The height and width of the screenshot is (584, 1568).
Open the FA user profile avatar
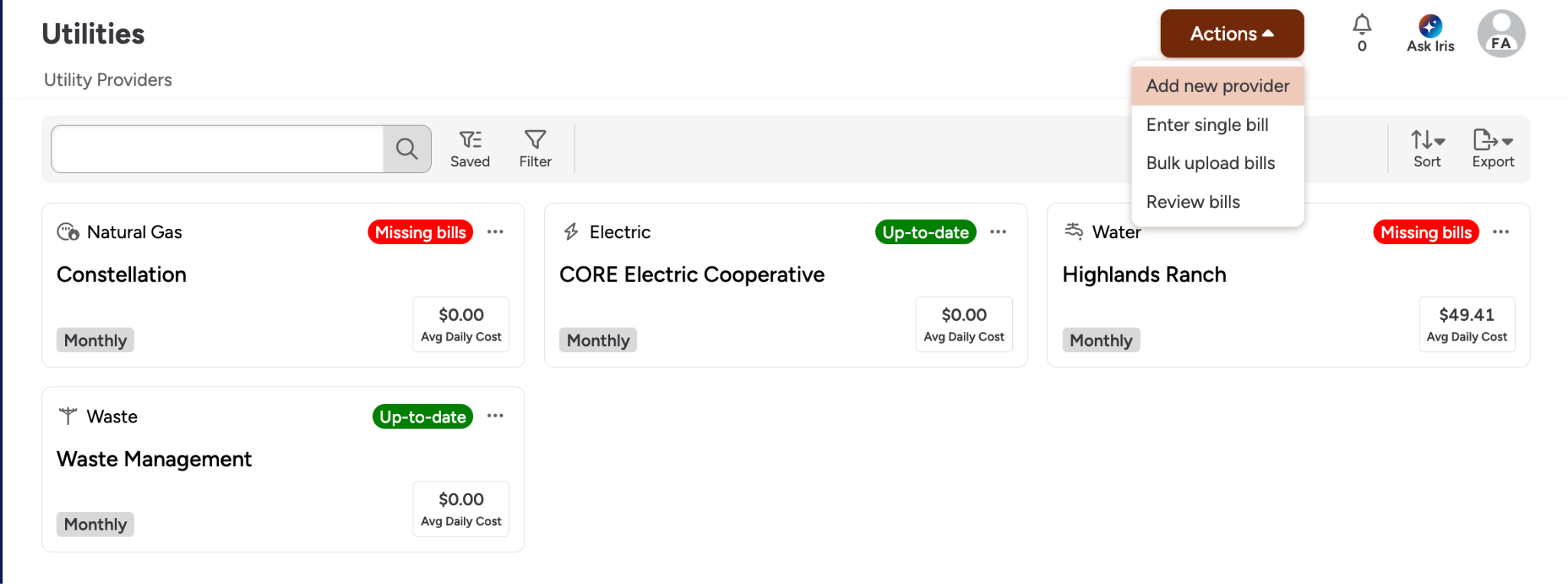(x=1501, y=34)
